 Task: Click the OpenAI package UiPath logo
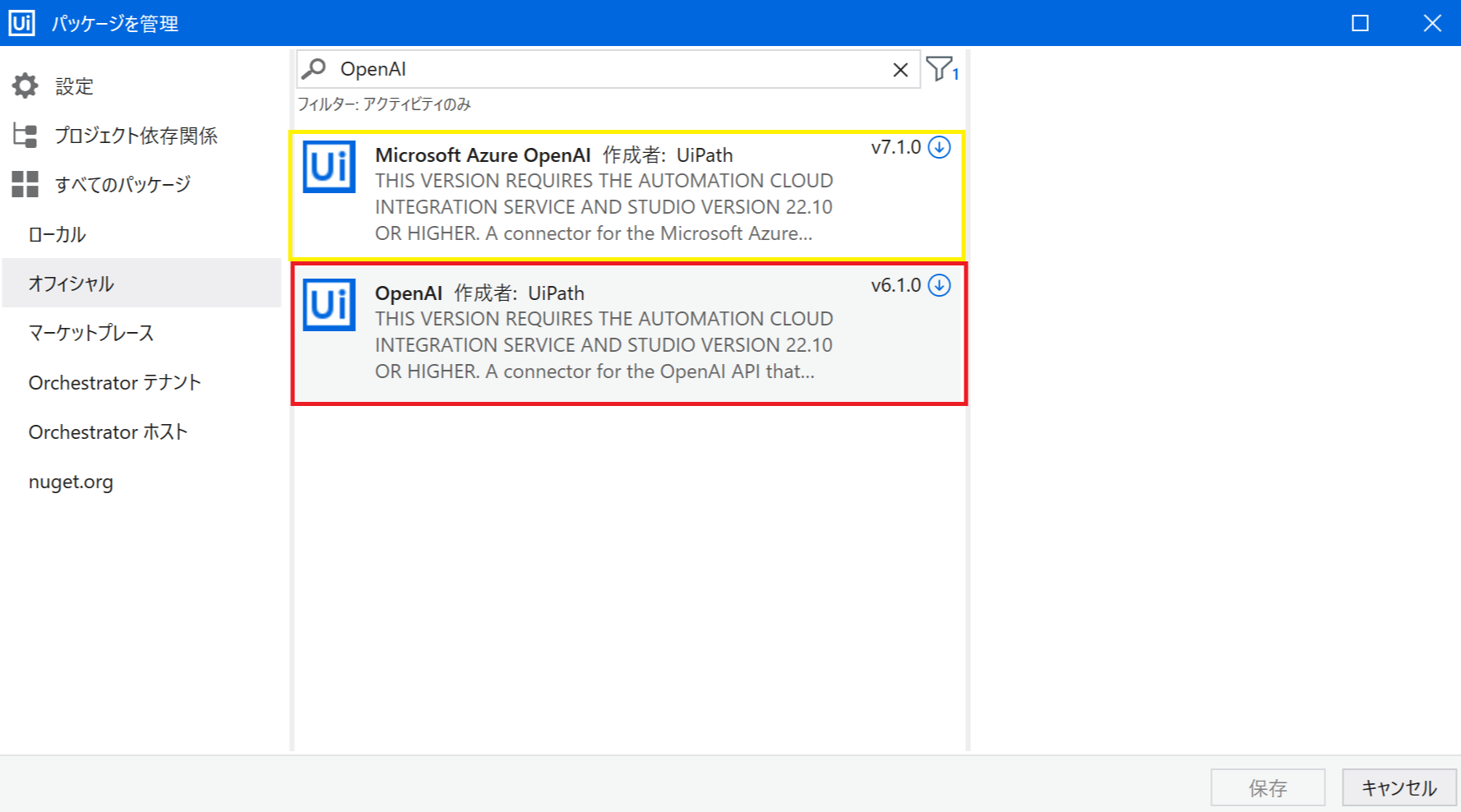pos(329,305)
